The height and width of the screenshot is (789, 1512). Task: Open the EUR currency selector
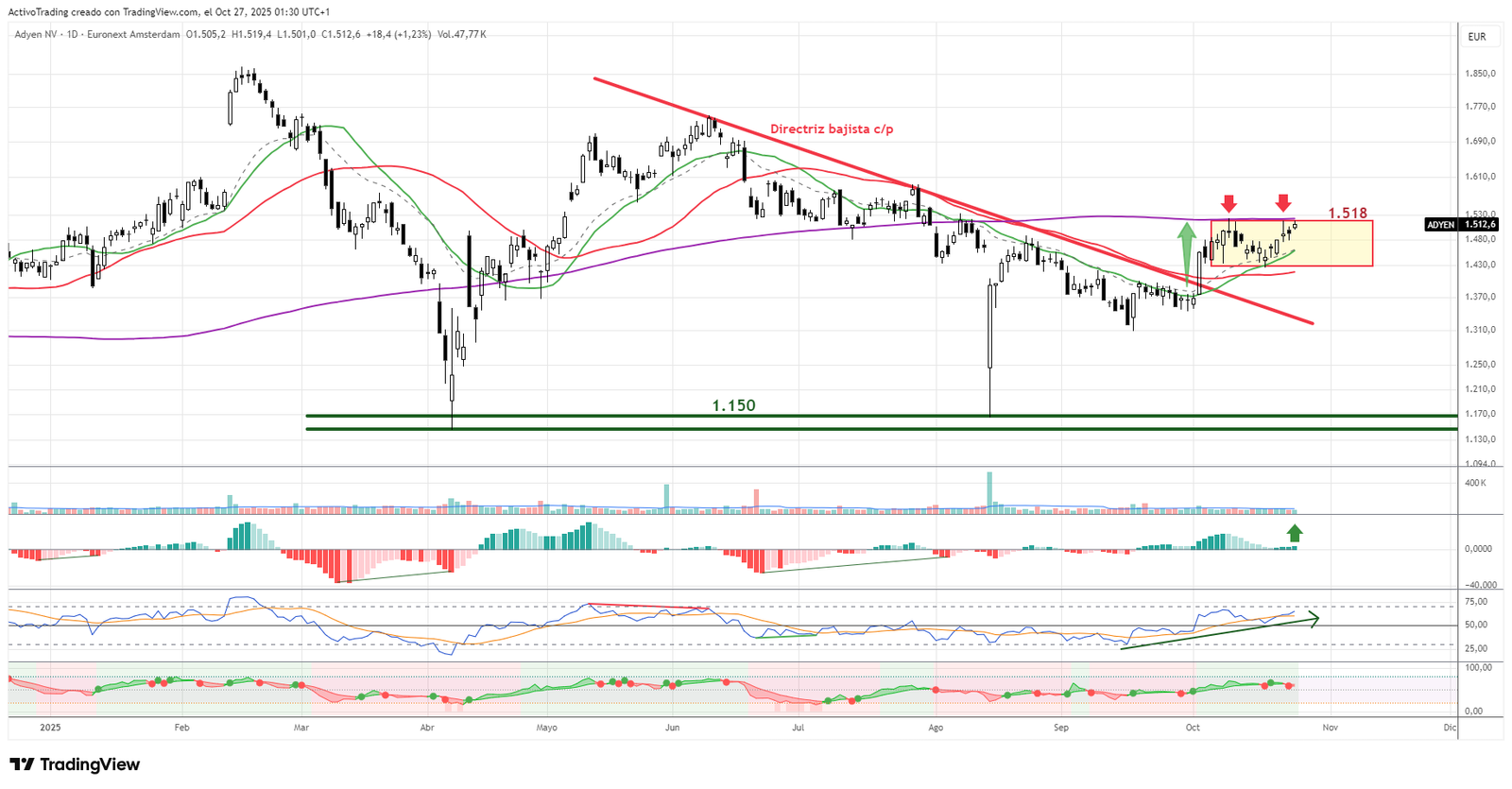tap(1476, 37)
